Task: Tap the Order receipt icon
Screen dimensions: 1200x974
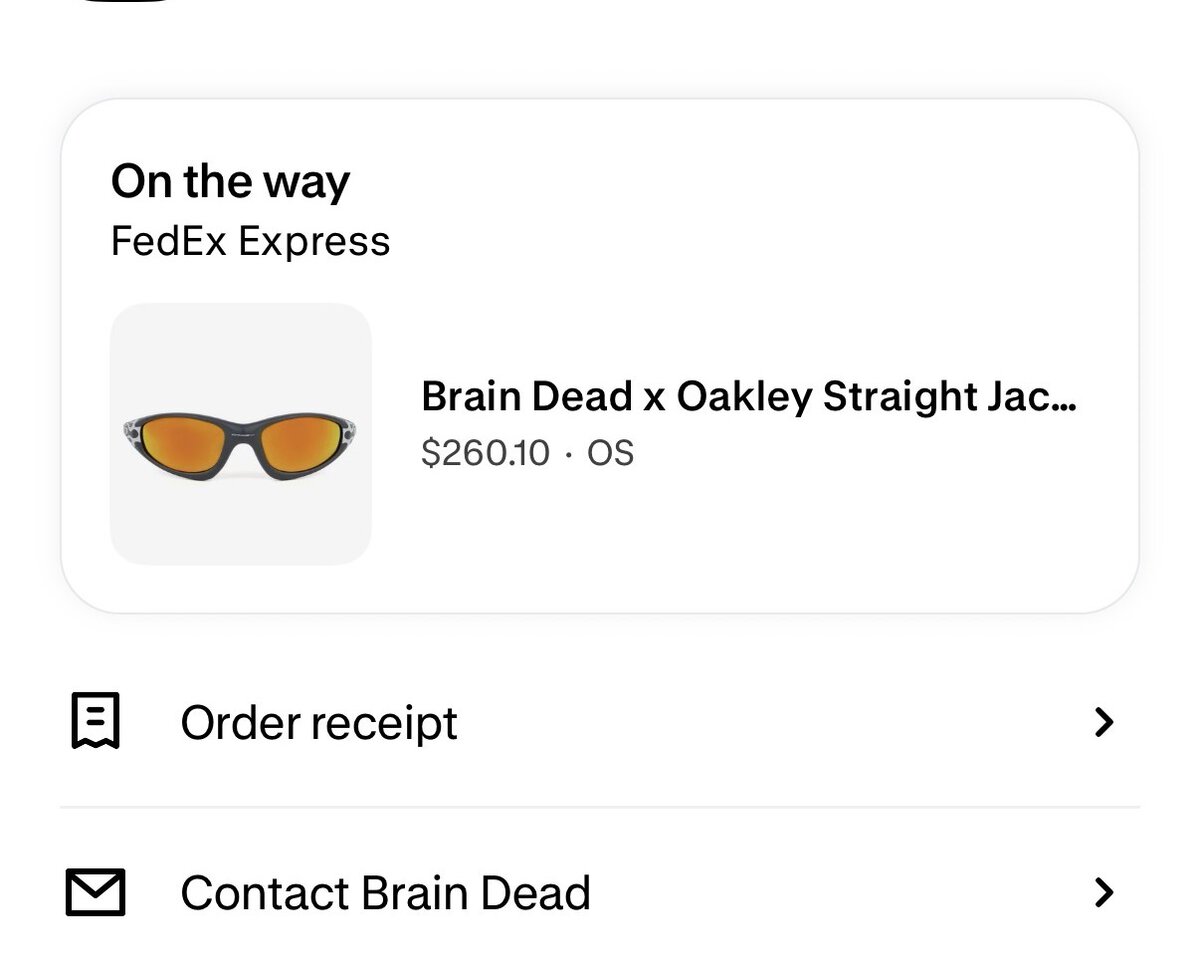Action: click(x=96, y=721)
